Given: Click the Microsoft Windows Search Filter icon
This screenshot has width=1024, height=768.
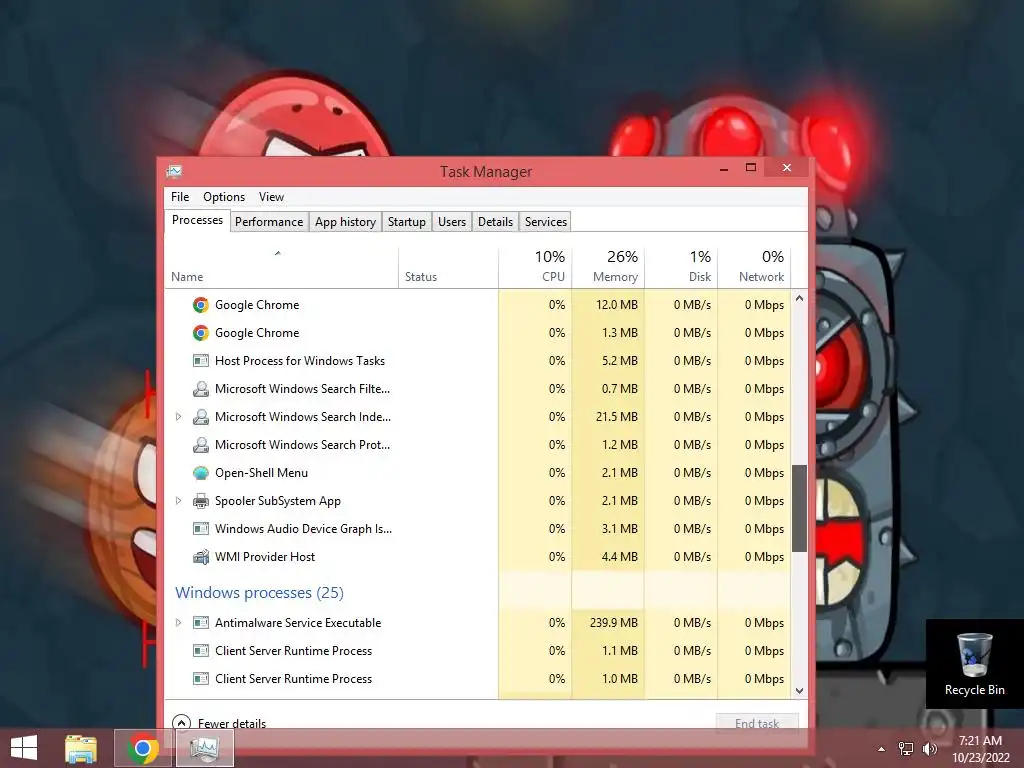Looking at the screenshot, I should coord(200,389).
